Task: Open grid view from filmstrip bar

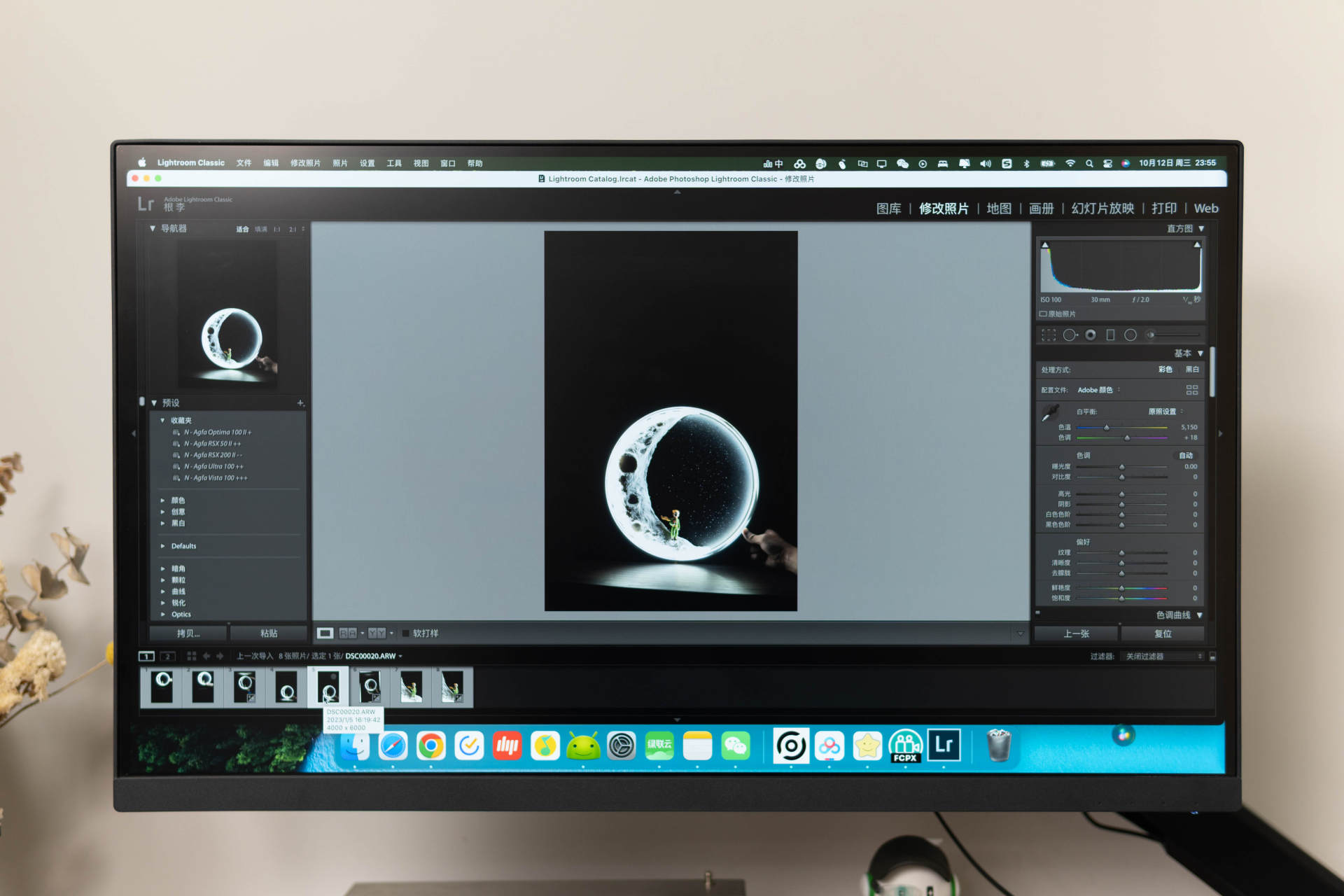Action: [x=192, y=656]
